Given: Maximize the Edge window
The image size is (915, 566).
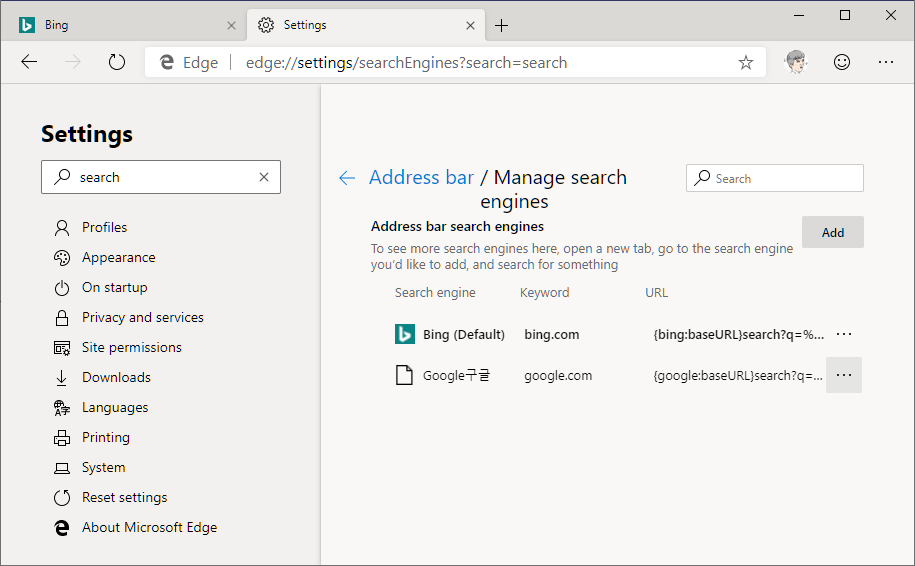Looking at the screenshot, I should coord(844,15).
